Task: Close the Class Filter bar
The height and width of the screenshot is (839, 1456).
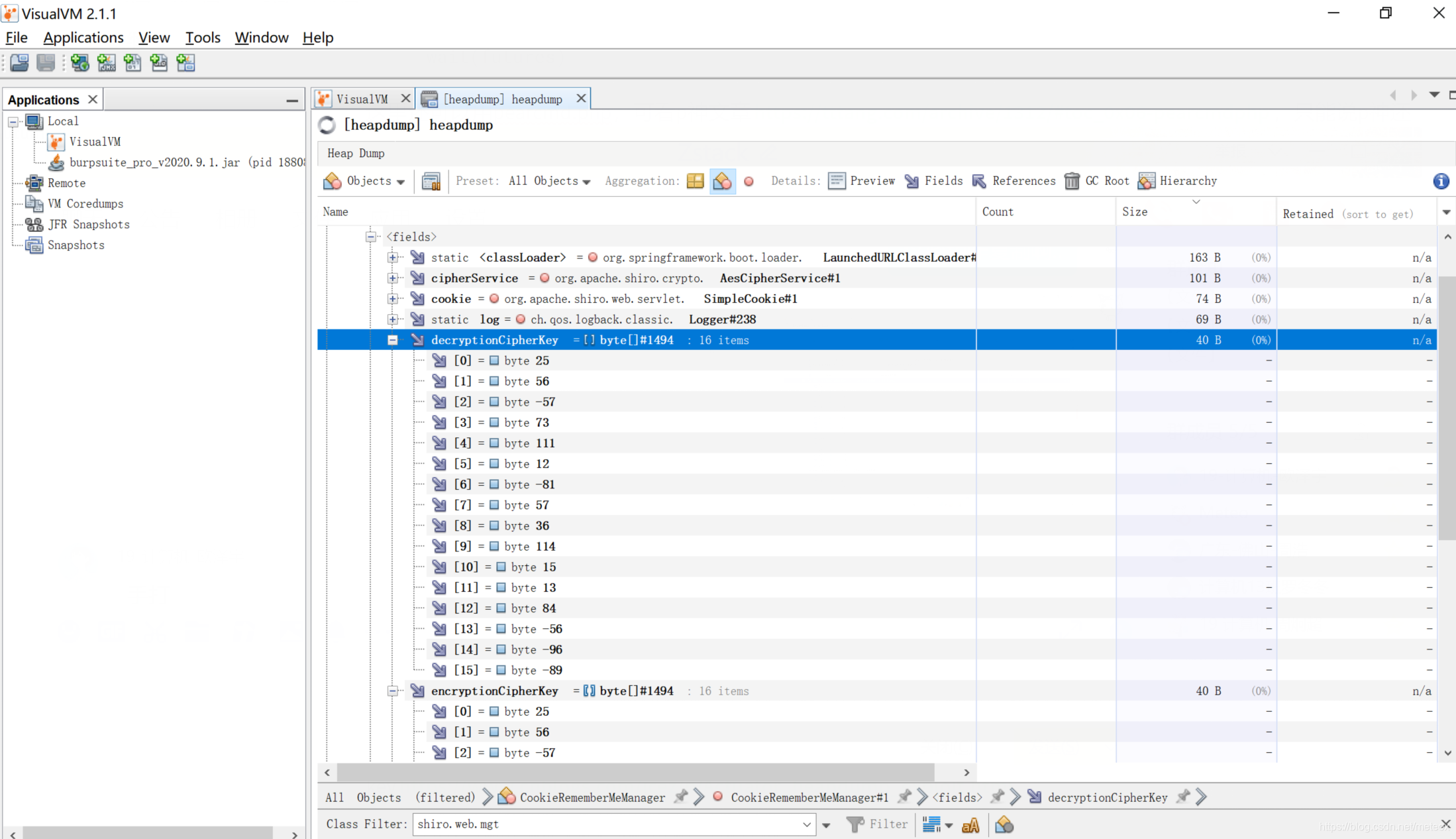Action: coord(1446,824)
